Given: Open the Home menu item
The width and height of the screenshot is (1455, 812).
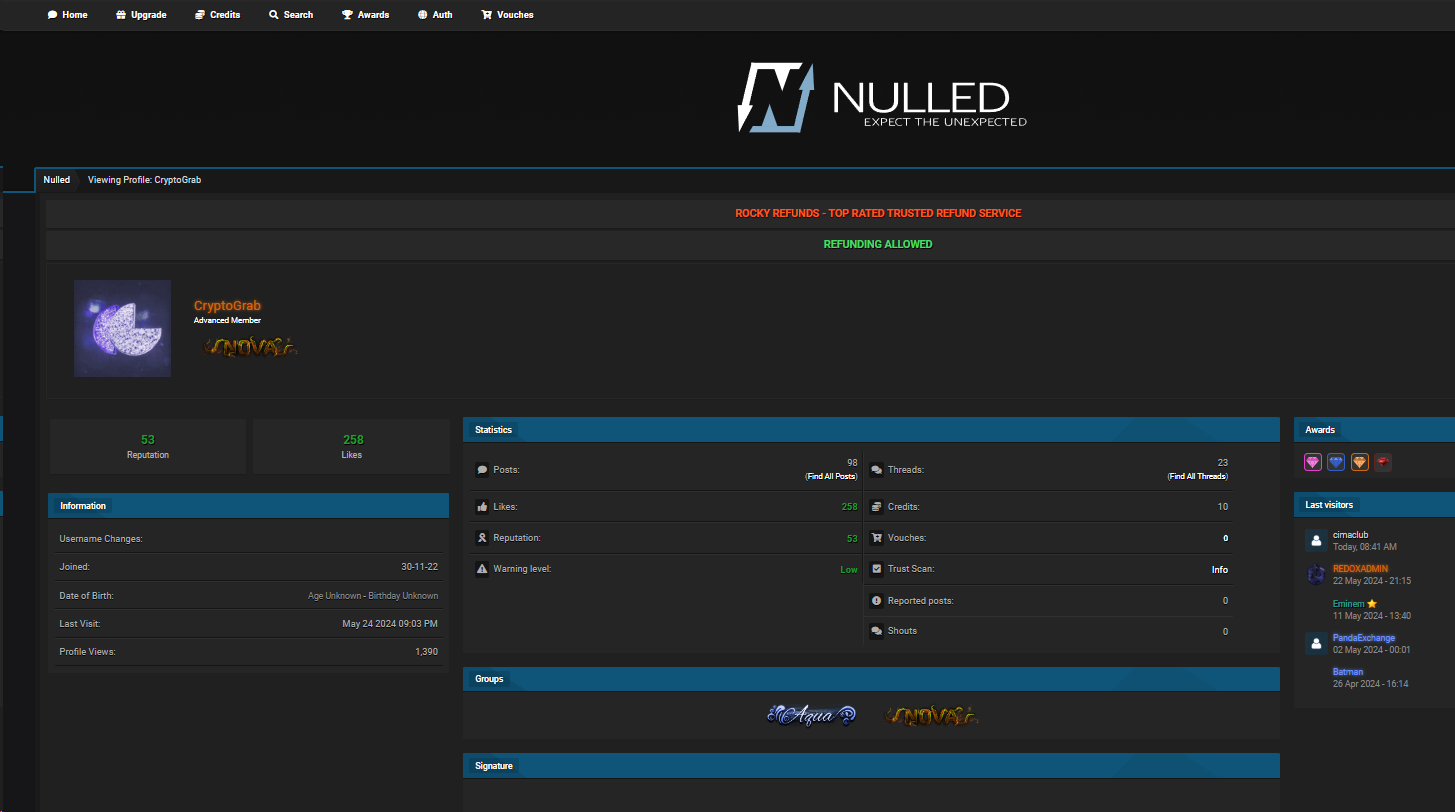Looking at the screenshot, I should (68, 15).
